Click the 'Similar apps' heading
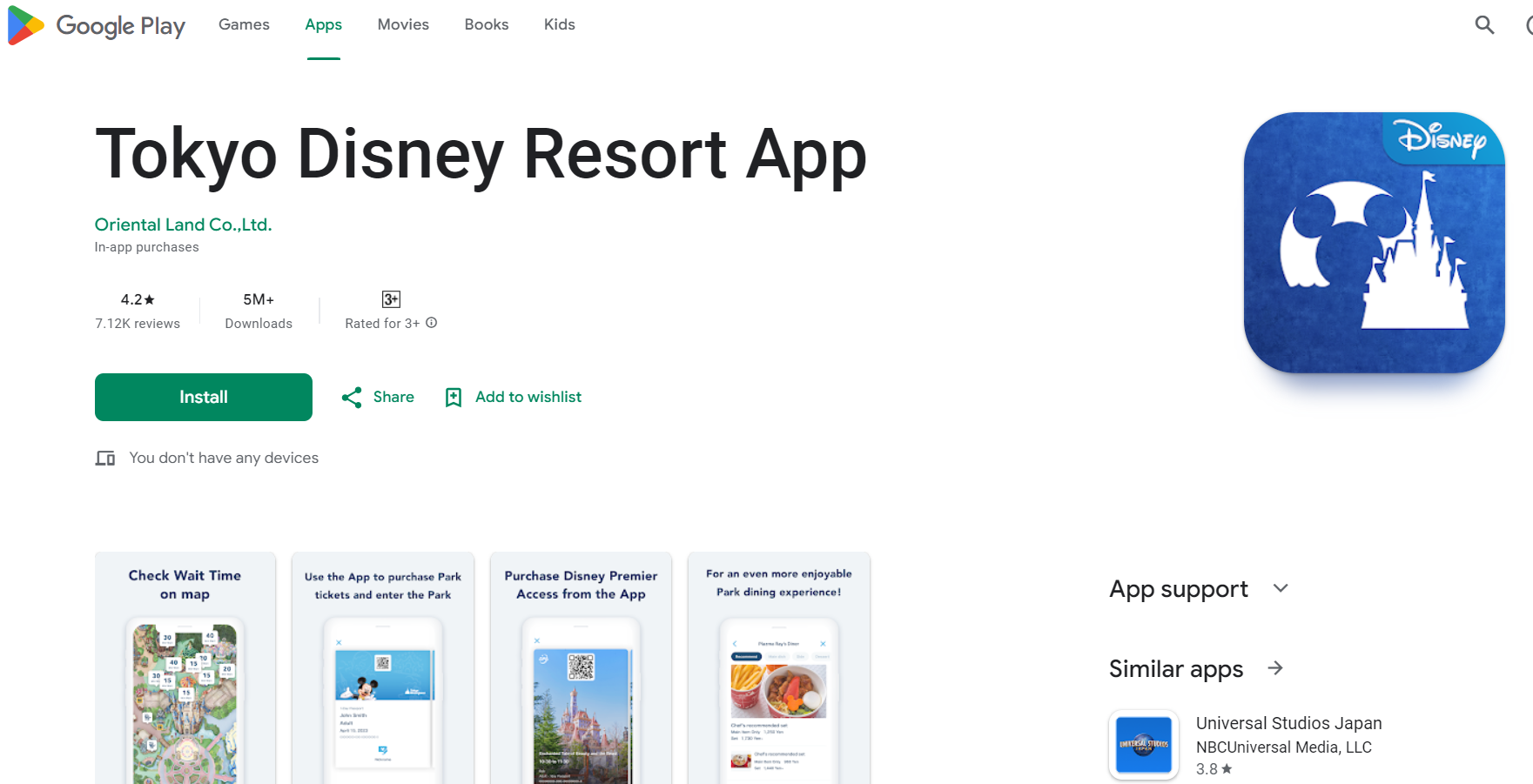This screenshot has height=784, width=1533. [1176, 669]
